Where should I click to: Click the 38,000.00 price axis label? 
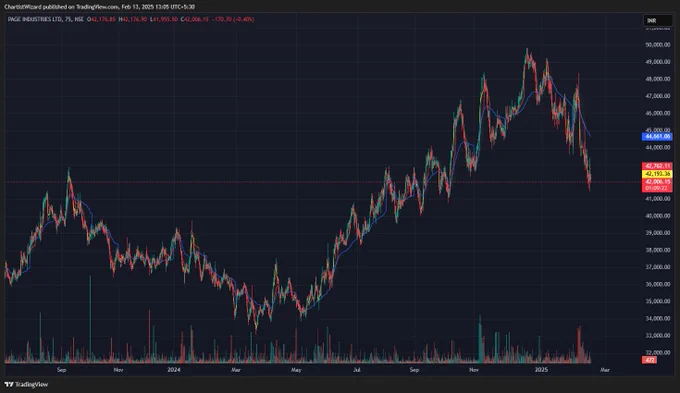pos(658,250)
